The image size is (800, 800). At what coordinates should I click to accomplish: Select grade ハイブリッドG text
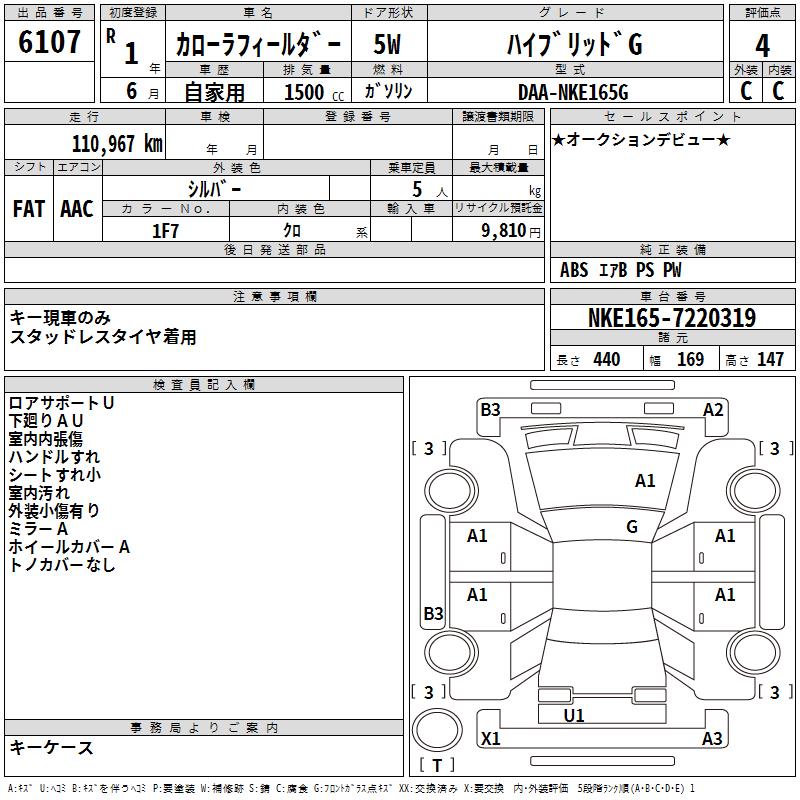click(575, 44)
